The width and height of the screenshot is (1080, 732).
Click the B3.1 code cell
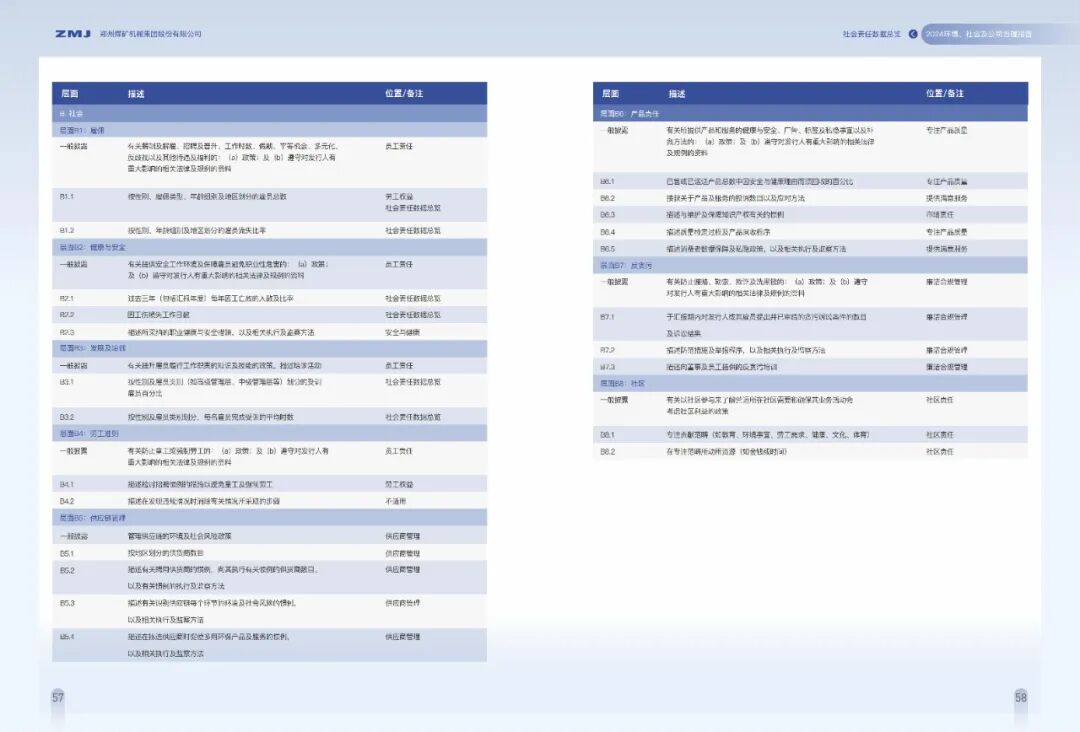pyautogui.click(x=67, y=382)
